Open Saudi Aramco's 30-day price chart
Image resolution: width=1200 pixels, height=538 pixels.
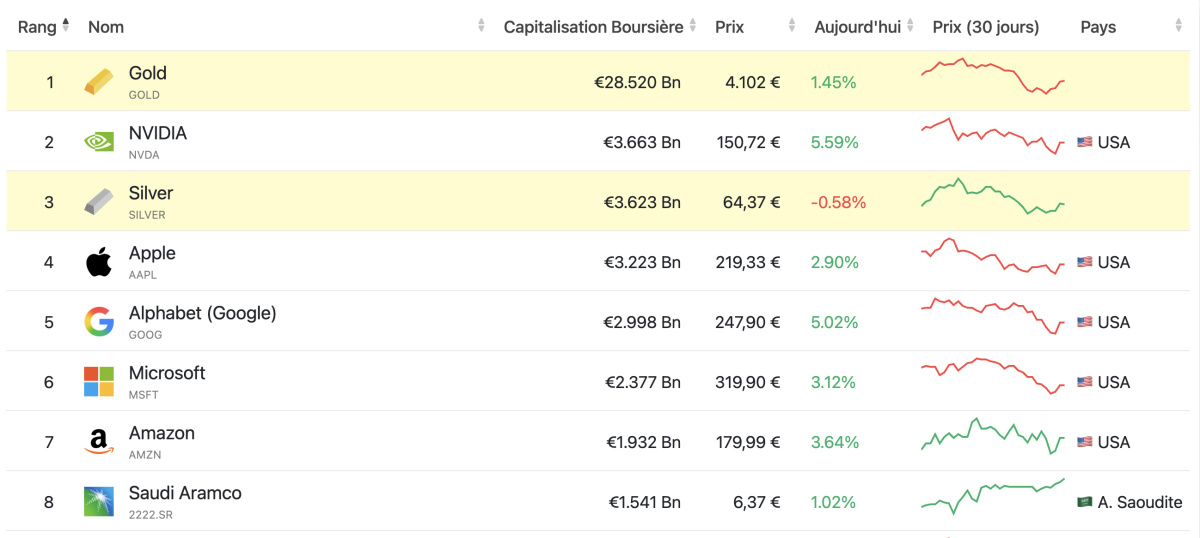click(993, 496)
